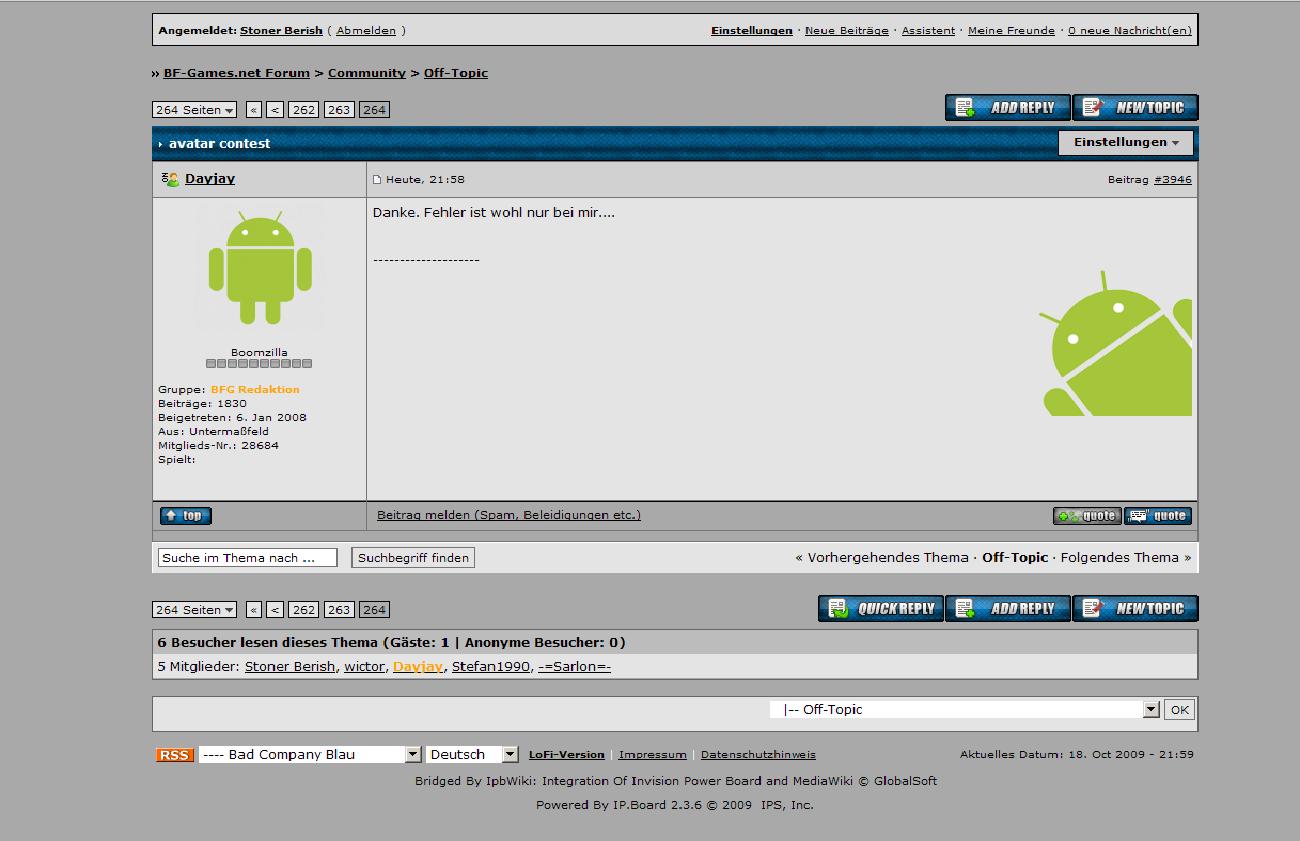Click the BFG Redaktion group label
The width and height of the screenshot is (1300, 841).
[x=255, y=390]
